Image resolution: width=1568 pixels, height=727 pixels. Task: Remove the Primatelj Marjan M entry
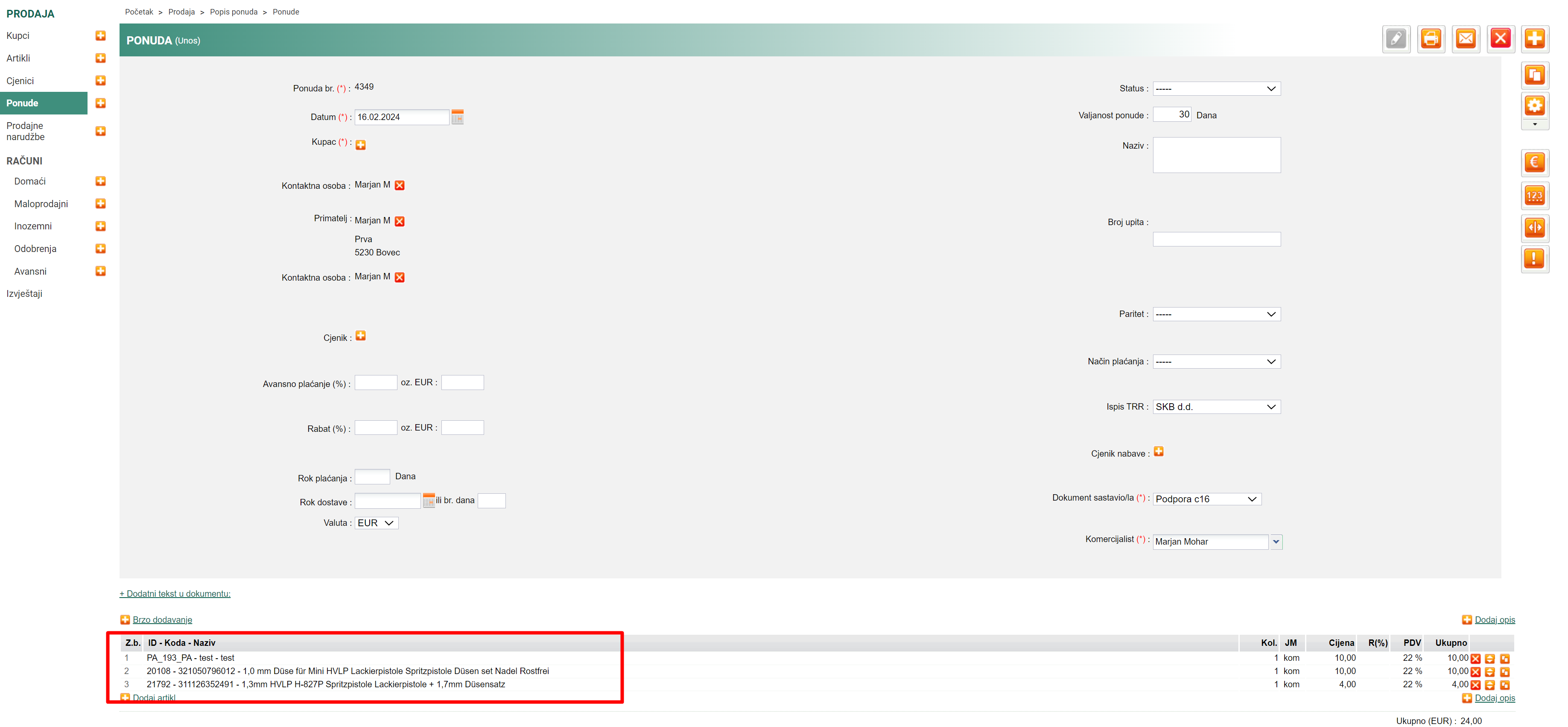pyautogui.click(x=399, y=221)
